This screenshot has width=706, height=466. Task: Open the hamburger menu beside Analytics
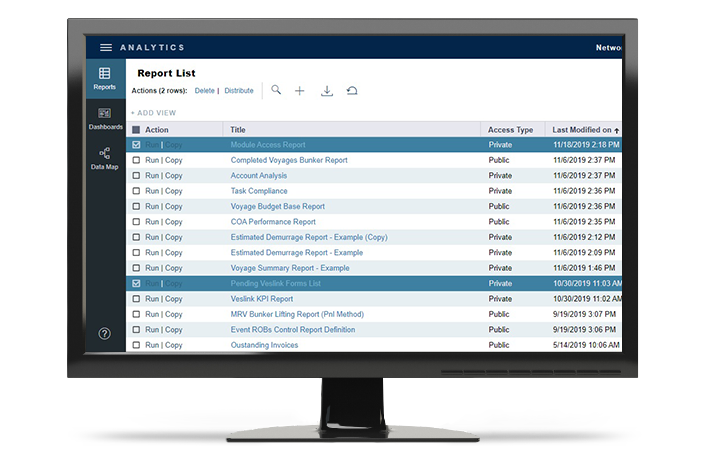pos(106,47)
